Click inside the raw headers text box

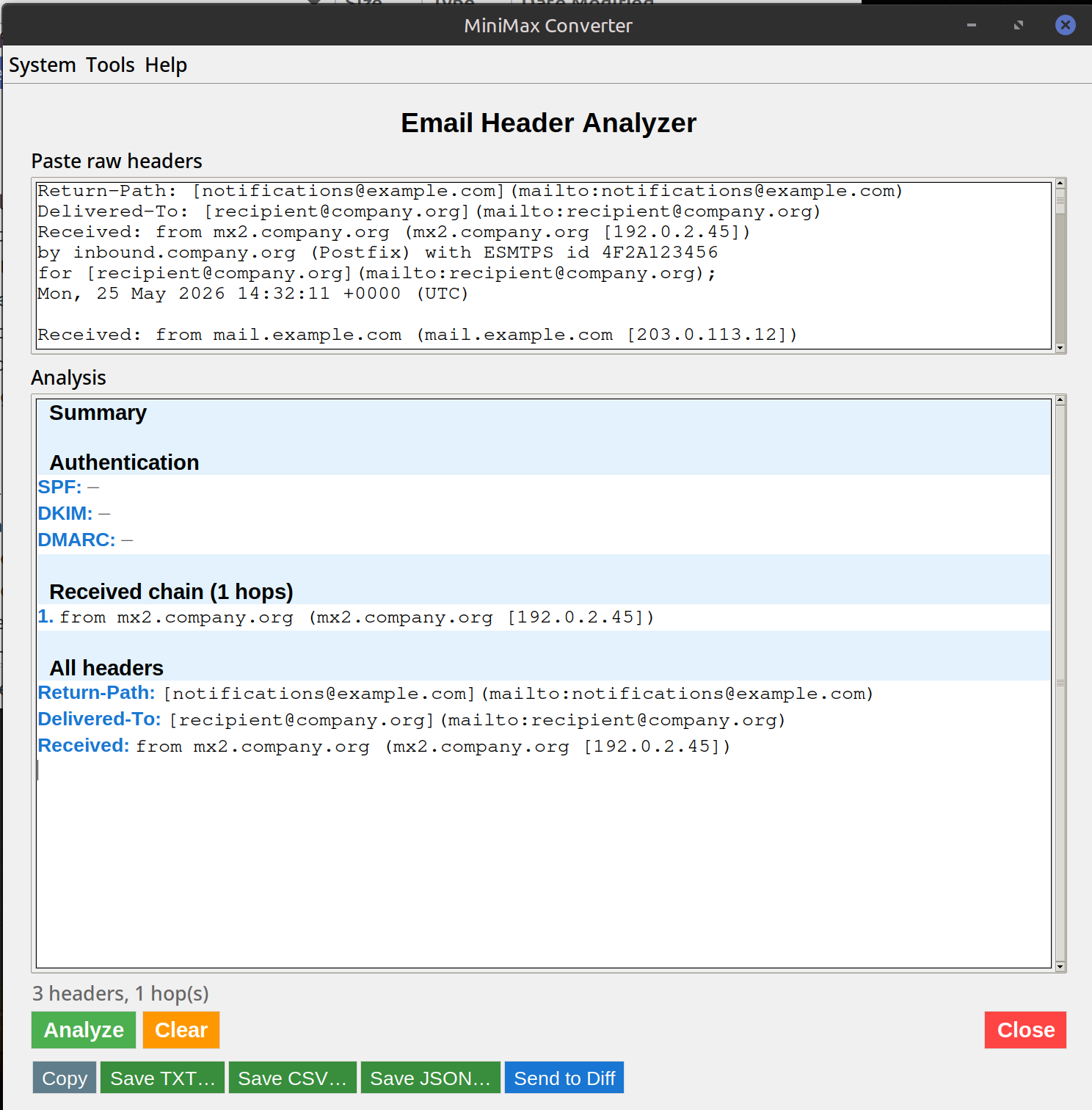pyautogui.click(x=544, y=265)
